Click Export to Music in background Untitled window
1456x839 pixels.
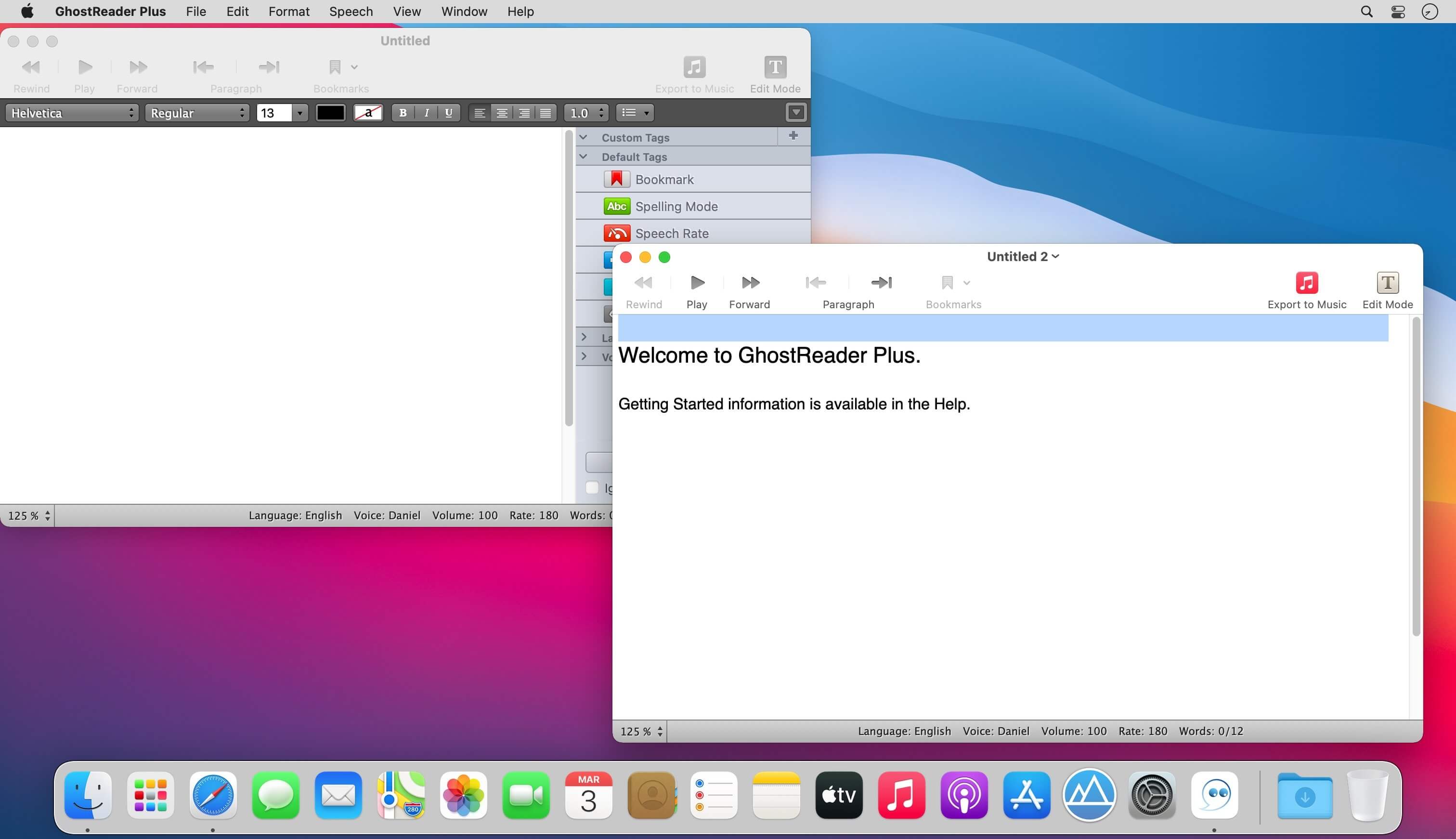(x=695, y=67)
